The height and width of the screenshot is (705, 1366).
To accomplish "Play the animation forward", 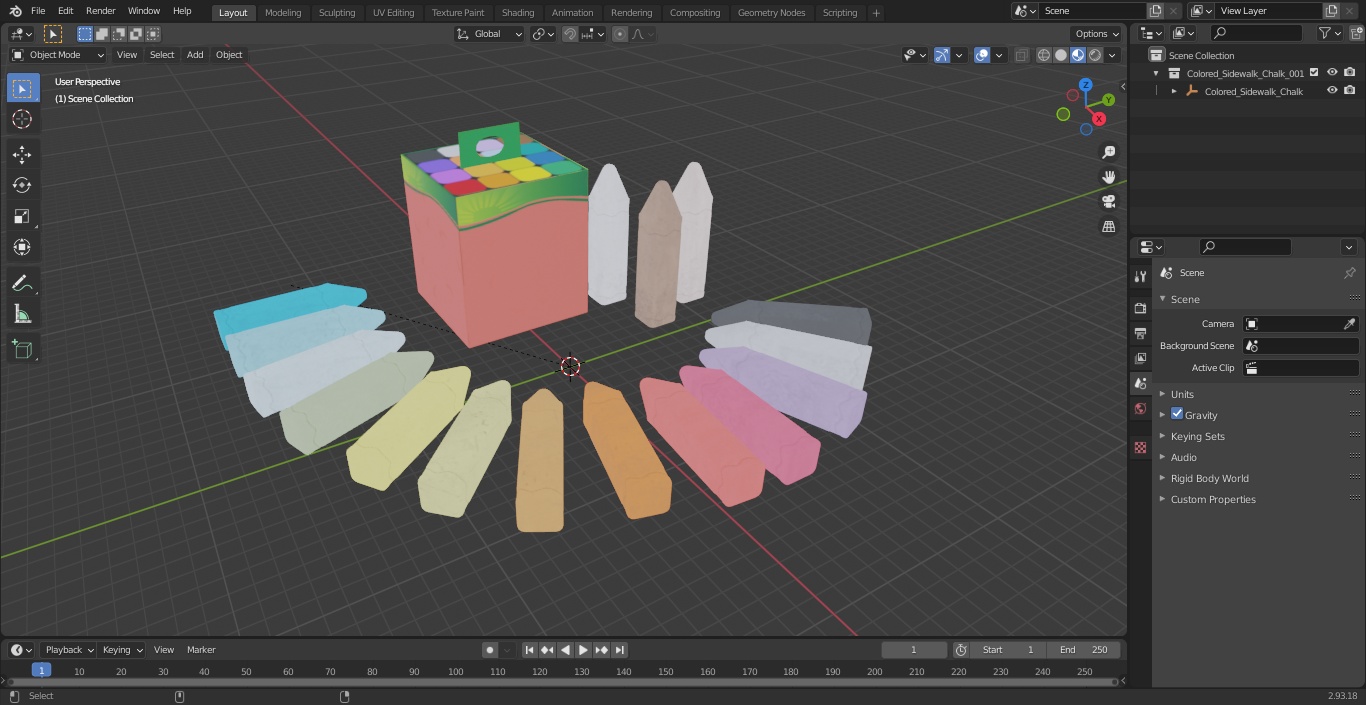I will pos(583,650).
